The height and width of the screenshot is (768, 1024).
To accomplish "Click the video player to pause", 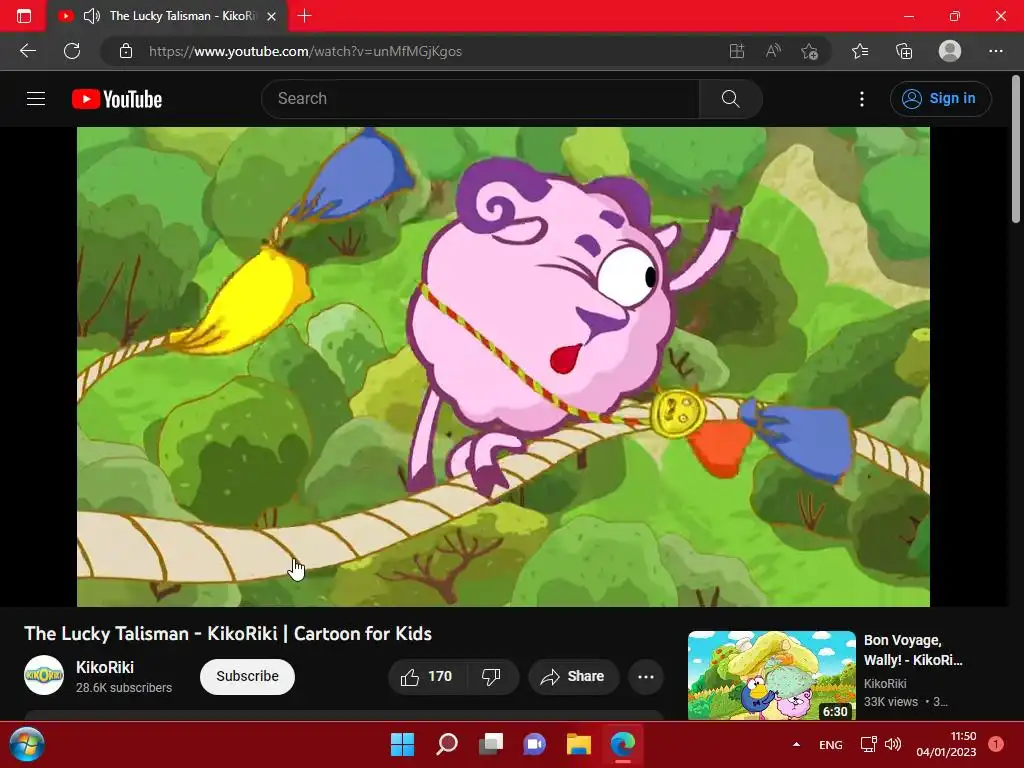I will pos(503,366).
